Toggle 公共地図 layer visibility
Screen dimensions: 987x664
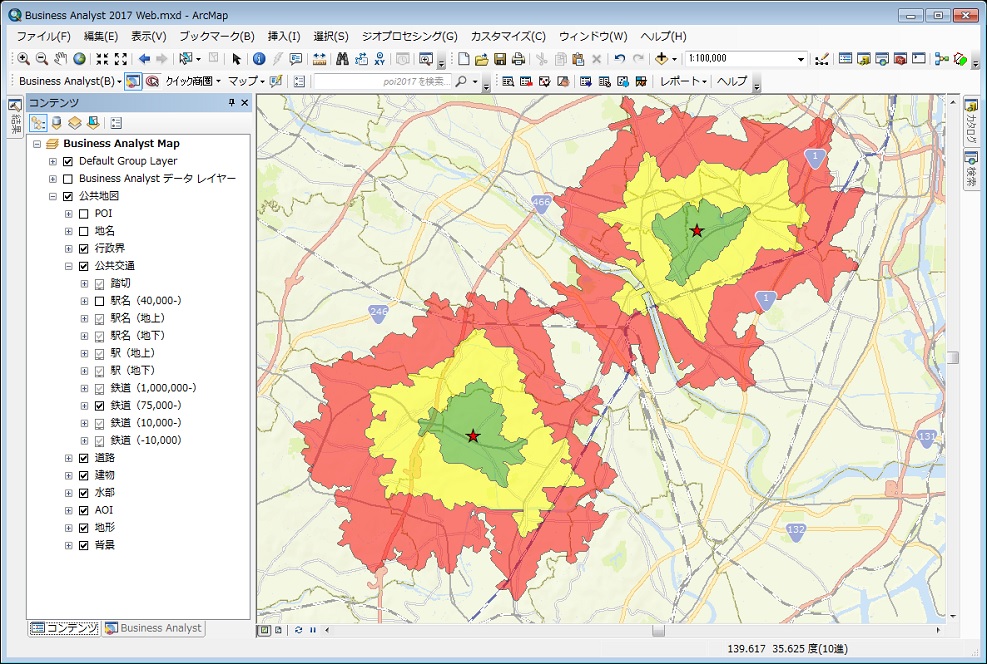[x=68, y=196]
